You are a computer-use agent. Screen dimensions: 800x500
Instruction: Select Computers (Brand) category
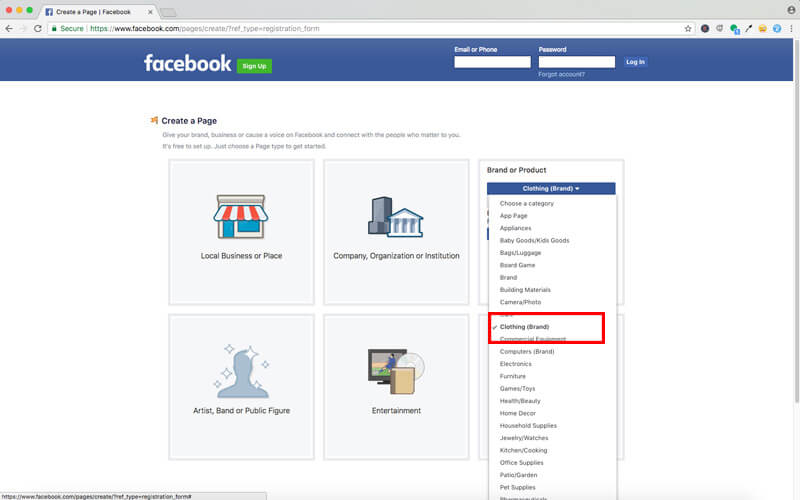(x=527, y=352)
